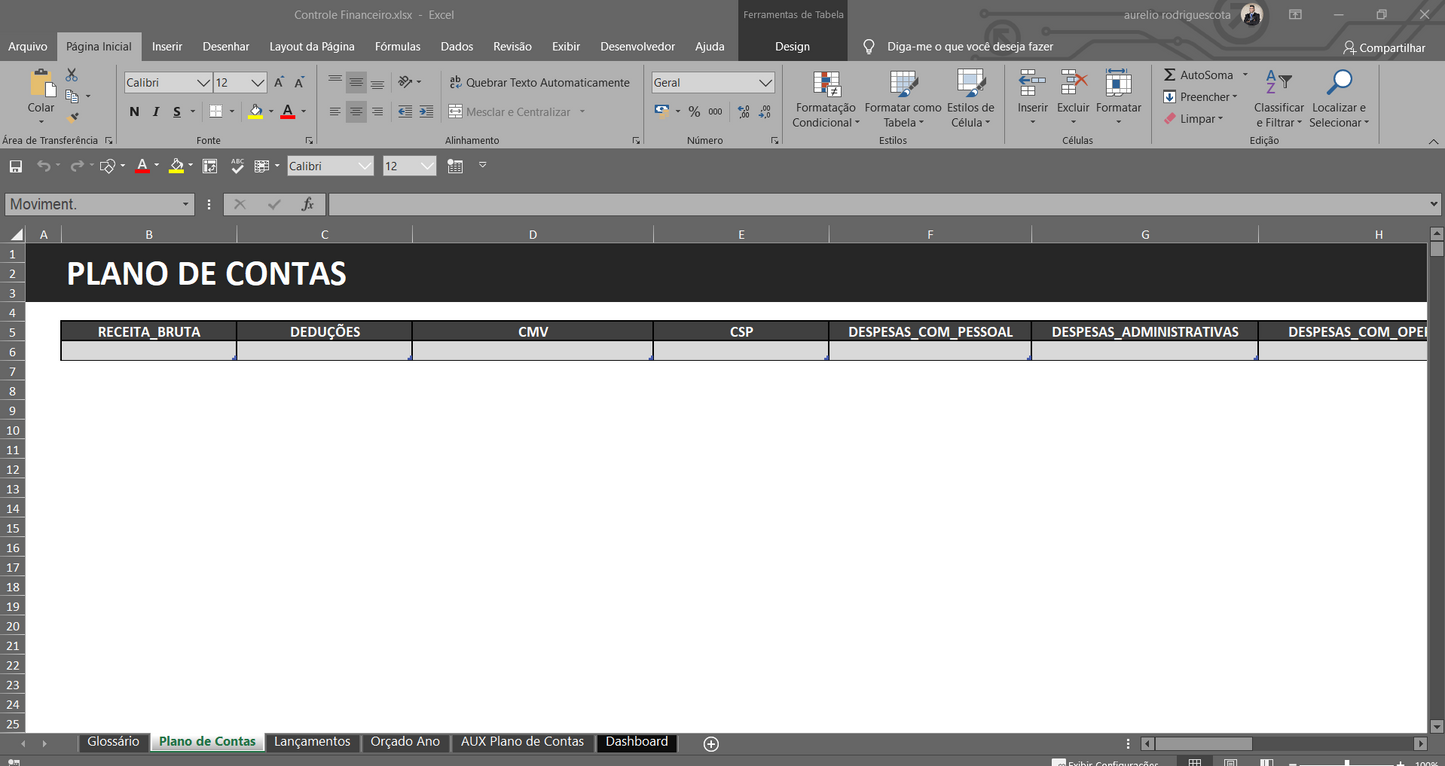Open the Name Box dropdown showing Moviment.
1445x766 pixels.
188,203
